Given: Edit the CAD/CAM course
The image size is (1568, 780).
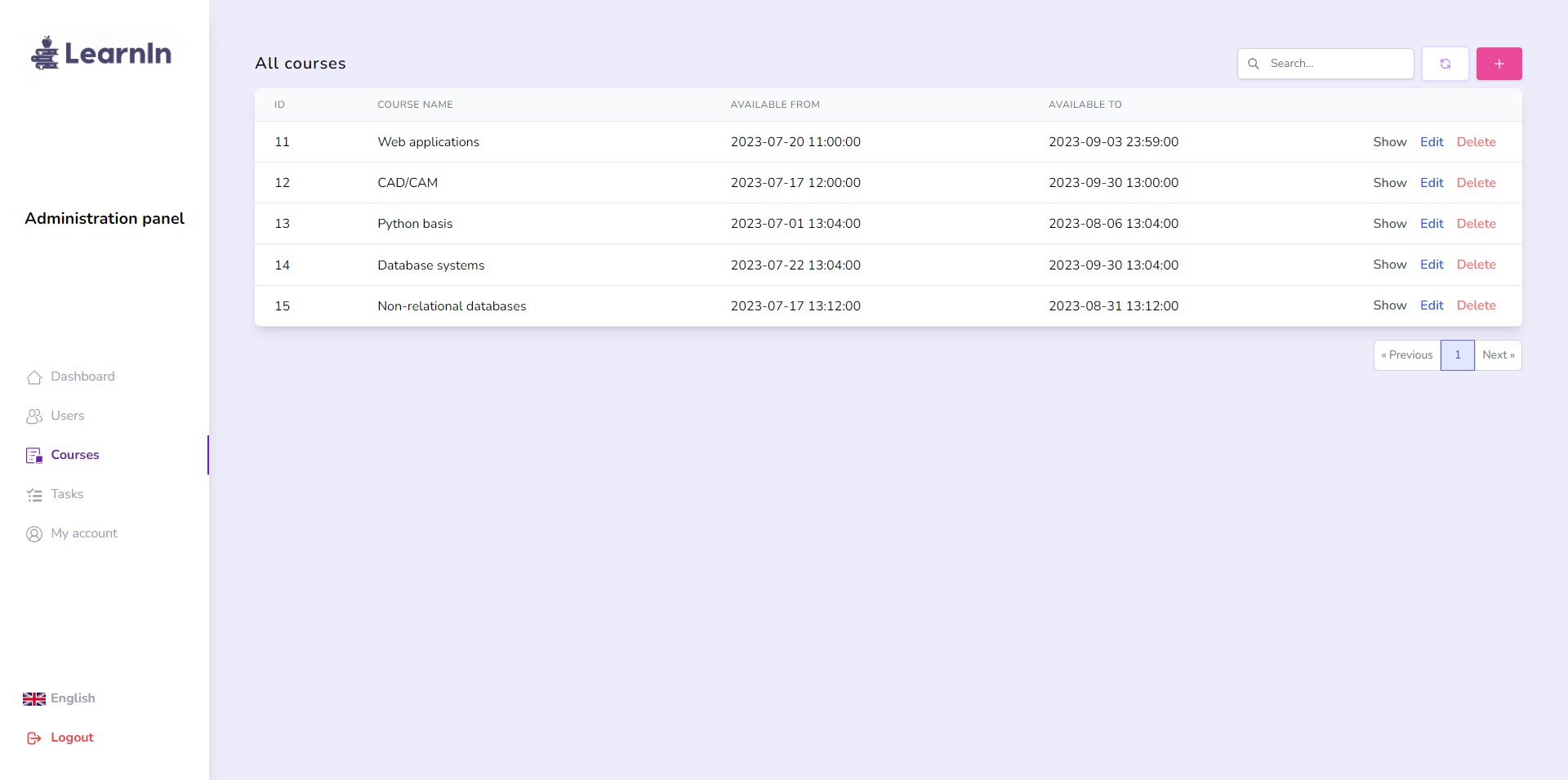Looking at the screenshot, I should 1432,183.
